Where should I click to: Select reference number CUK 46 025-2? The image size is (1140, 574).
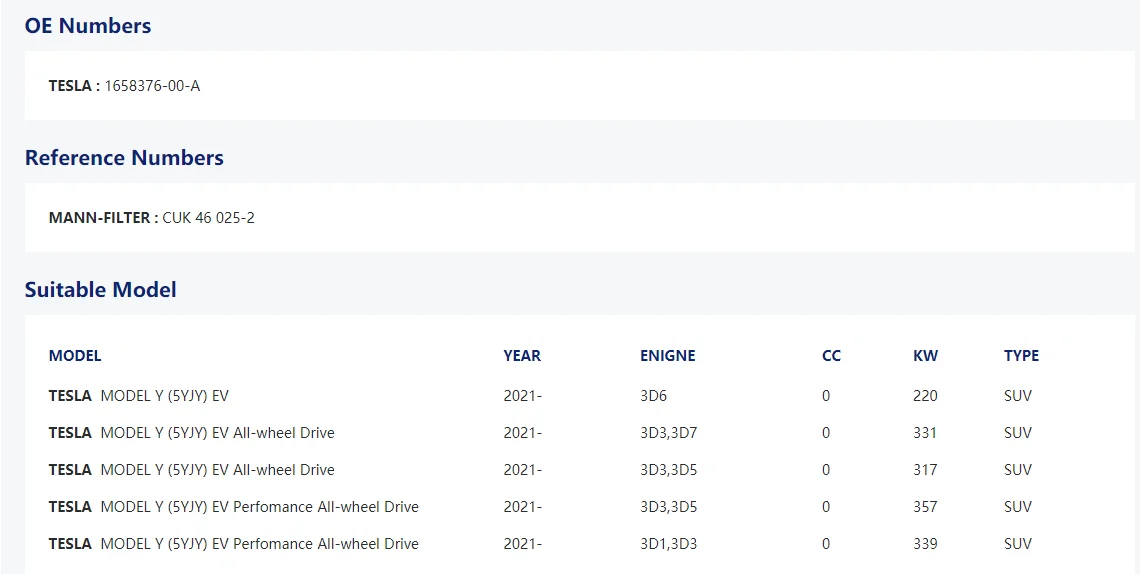(209, 218)
